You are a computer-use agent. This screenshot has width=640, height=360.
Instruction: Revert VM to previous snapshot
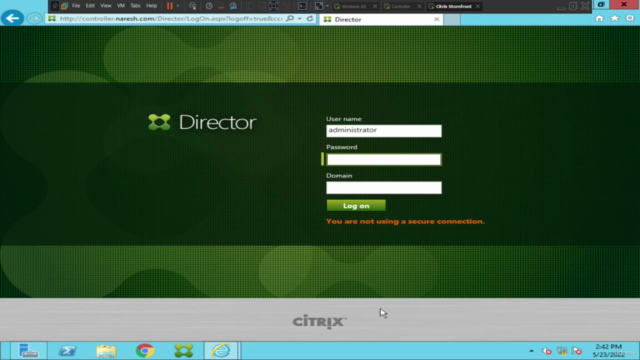pyautogui.click(x=221, y=6)
